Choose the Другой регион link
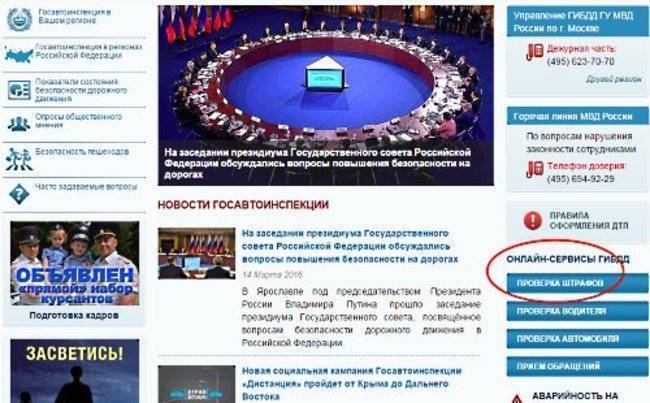Image resolution: width=650 pixels, height=403 pixels. point(614,79)
